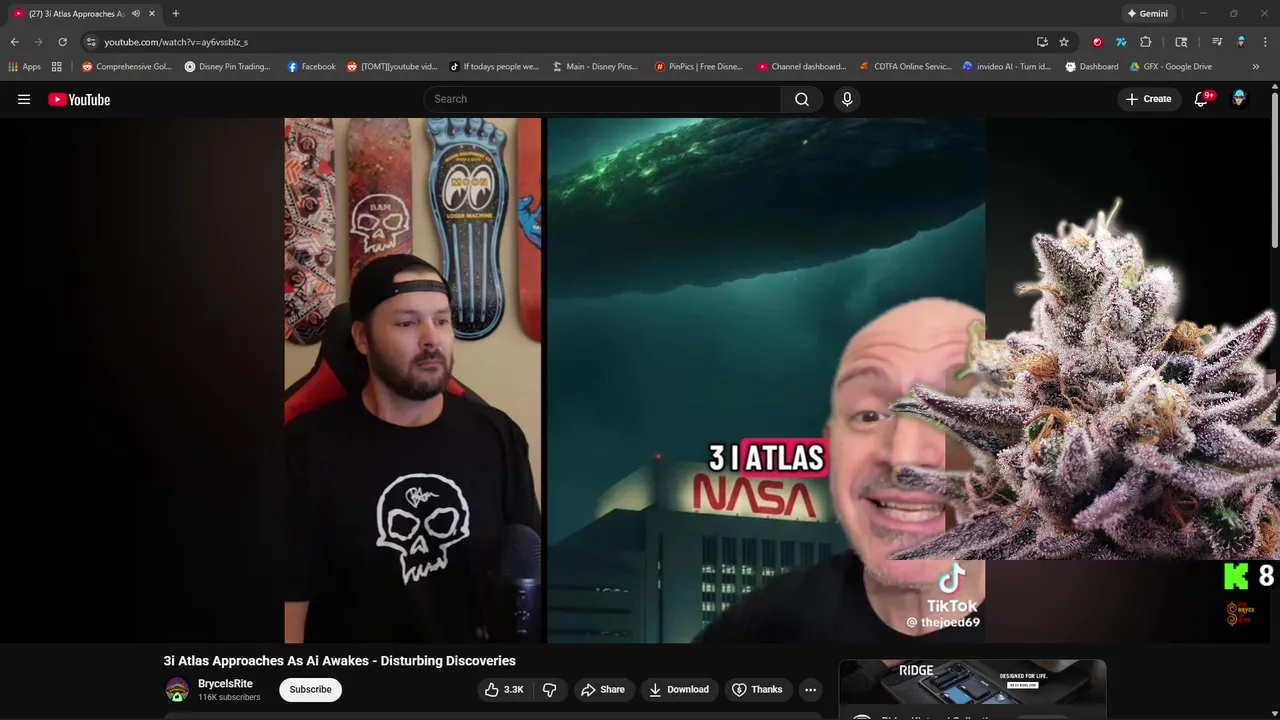This screenshot has height=720, width=1280.
Task: Subscribe to BryceIsRite channel
Action: [310, 689]
